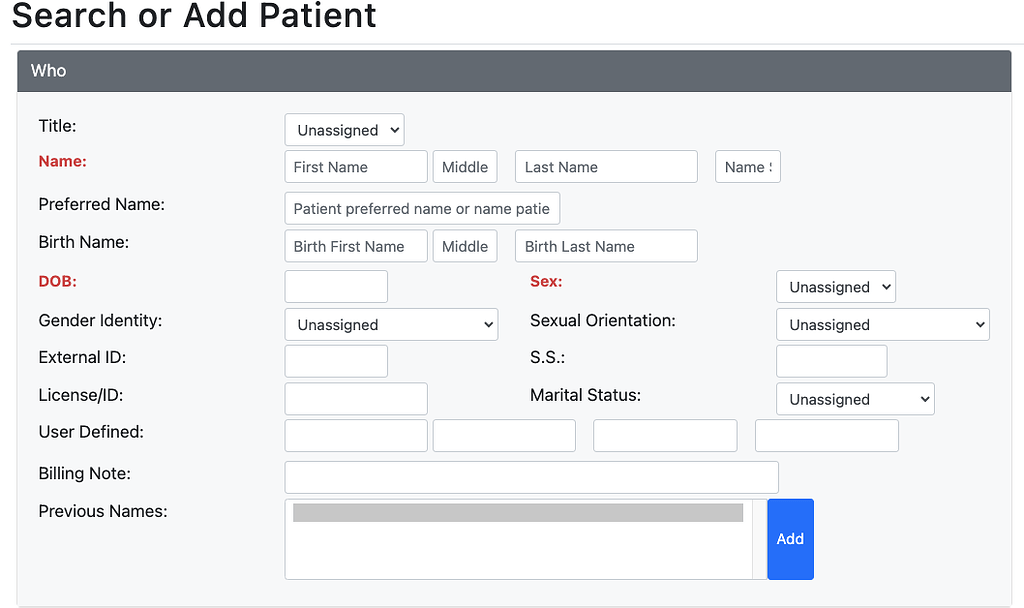Click the External ID input field
Image resolution: width=1024 pixels, height=608 pixels.
[335, 360]
